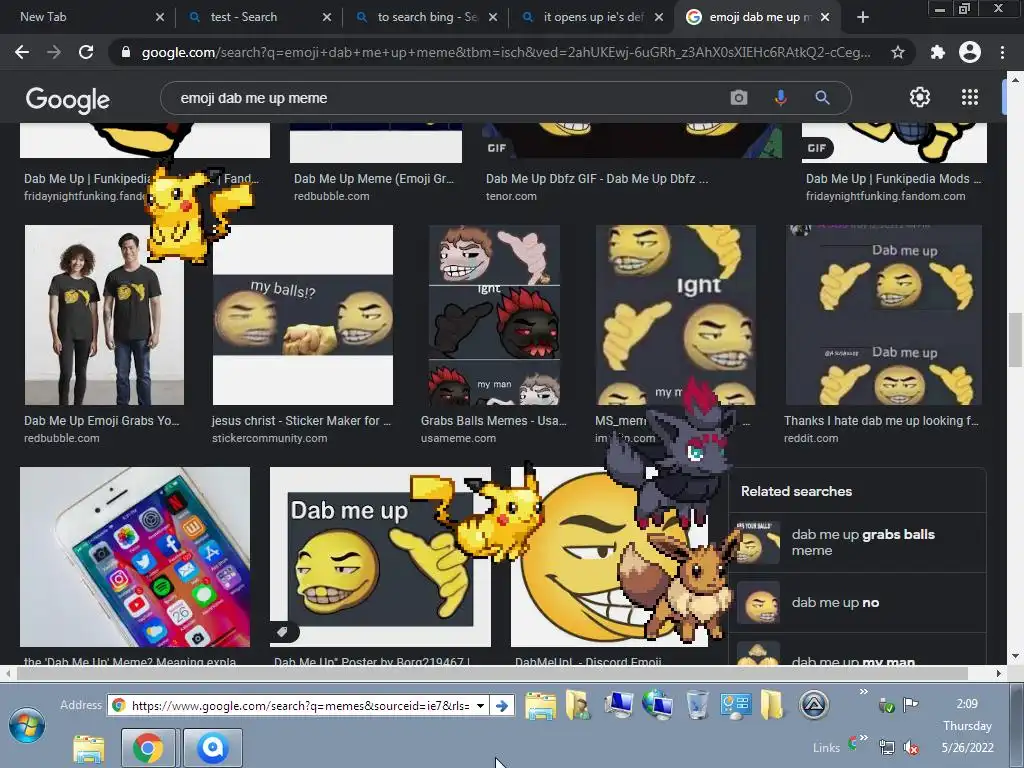Screen dimensions: 1024x768
Task: View site info via the padlock icon
Action: 126,52
